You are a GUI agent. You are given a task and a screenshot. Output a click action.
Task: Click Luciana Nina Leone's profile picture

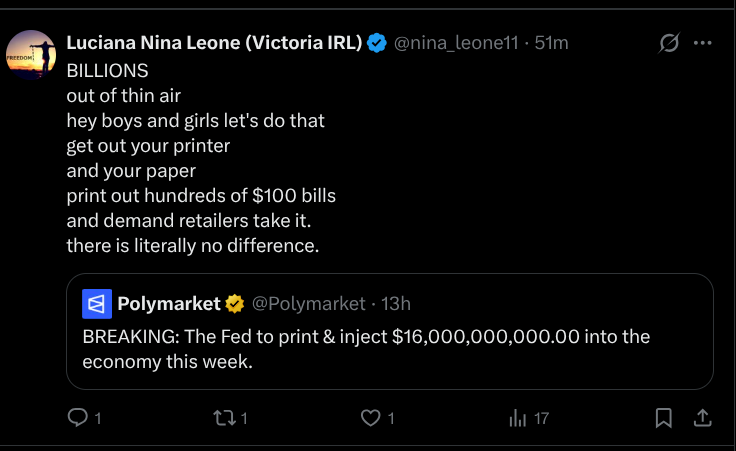tap(28, 53)
